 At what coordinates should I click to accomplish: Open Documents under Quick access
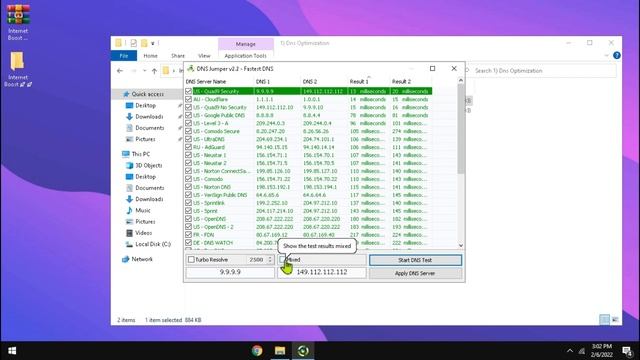click(149, 128)
